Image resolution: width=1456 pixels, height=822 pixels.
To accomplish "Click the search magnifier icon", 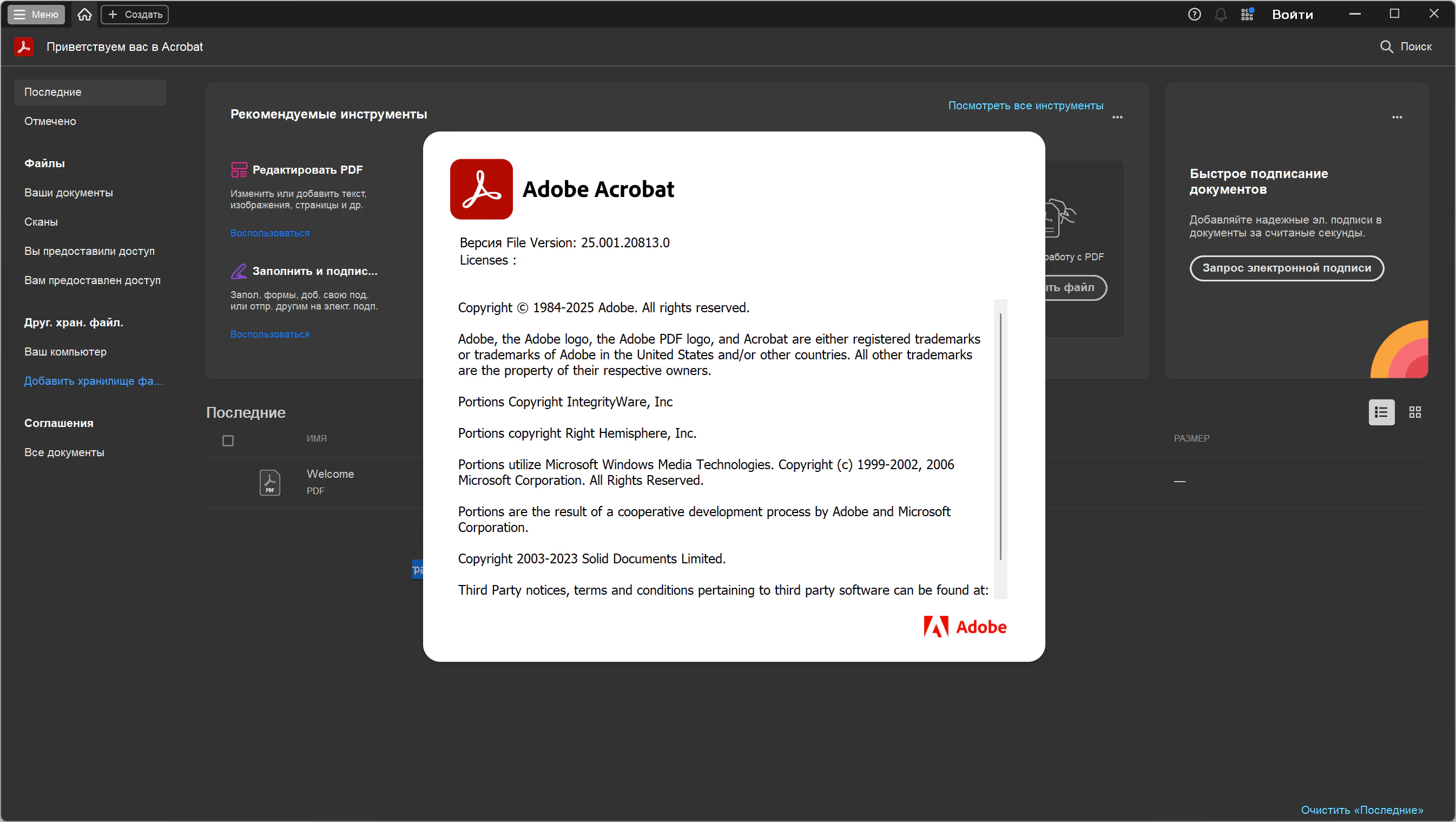I will coord(1386,47).
